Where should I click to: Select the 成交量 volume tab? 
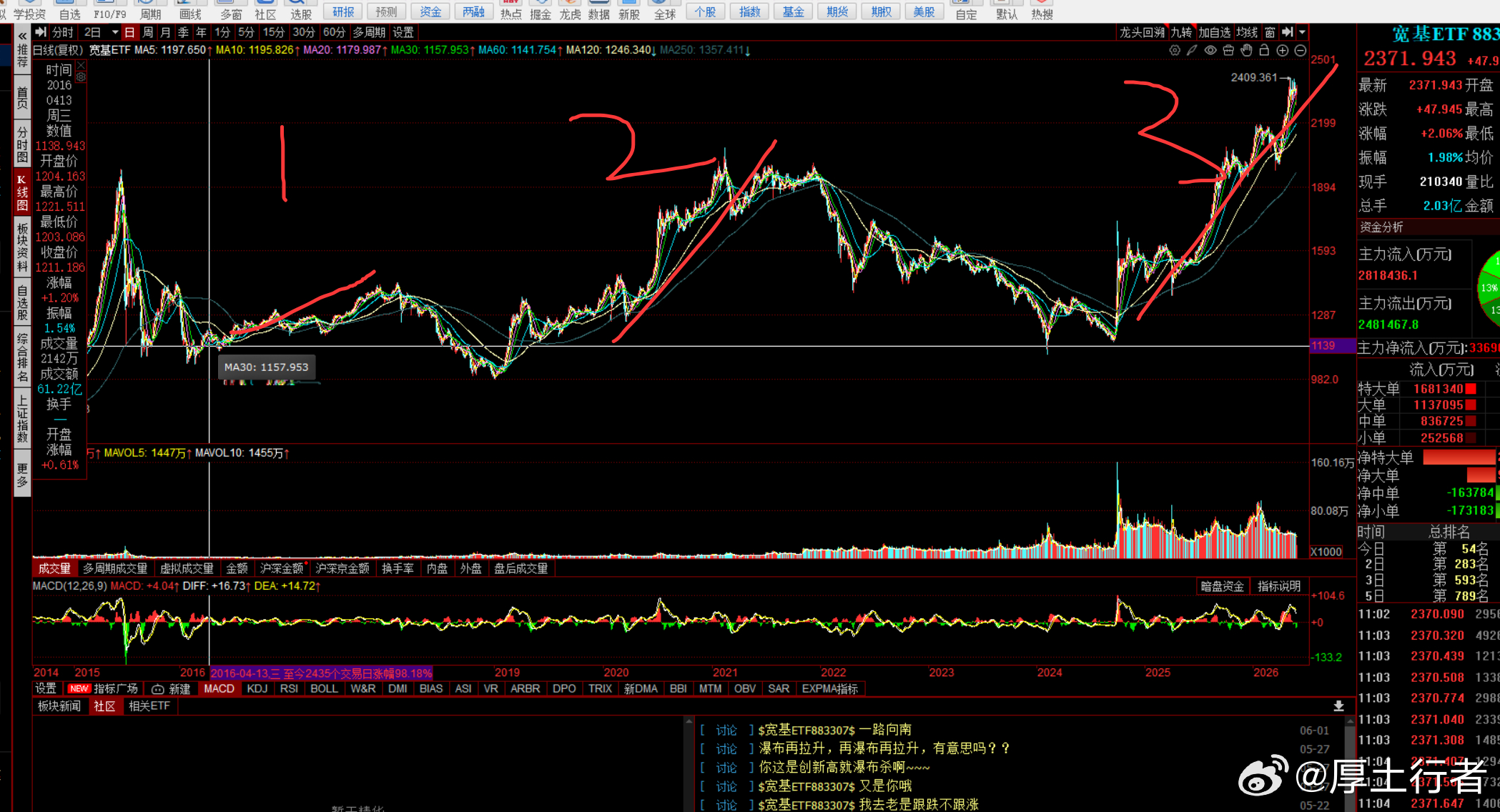click(55, 568)
